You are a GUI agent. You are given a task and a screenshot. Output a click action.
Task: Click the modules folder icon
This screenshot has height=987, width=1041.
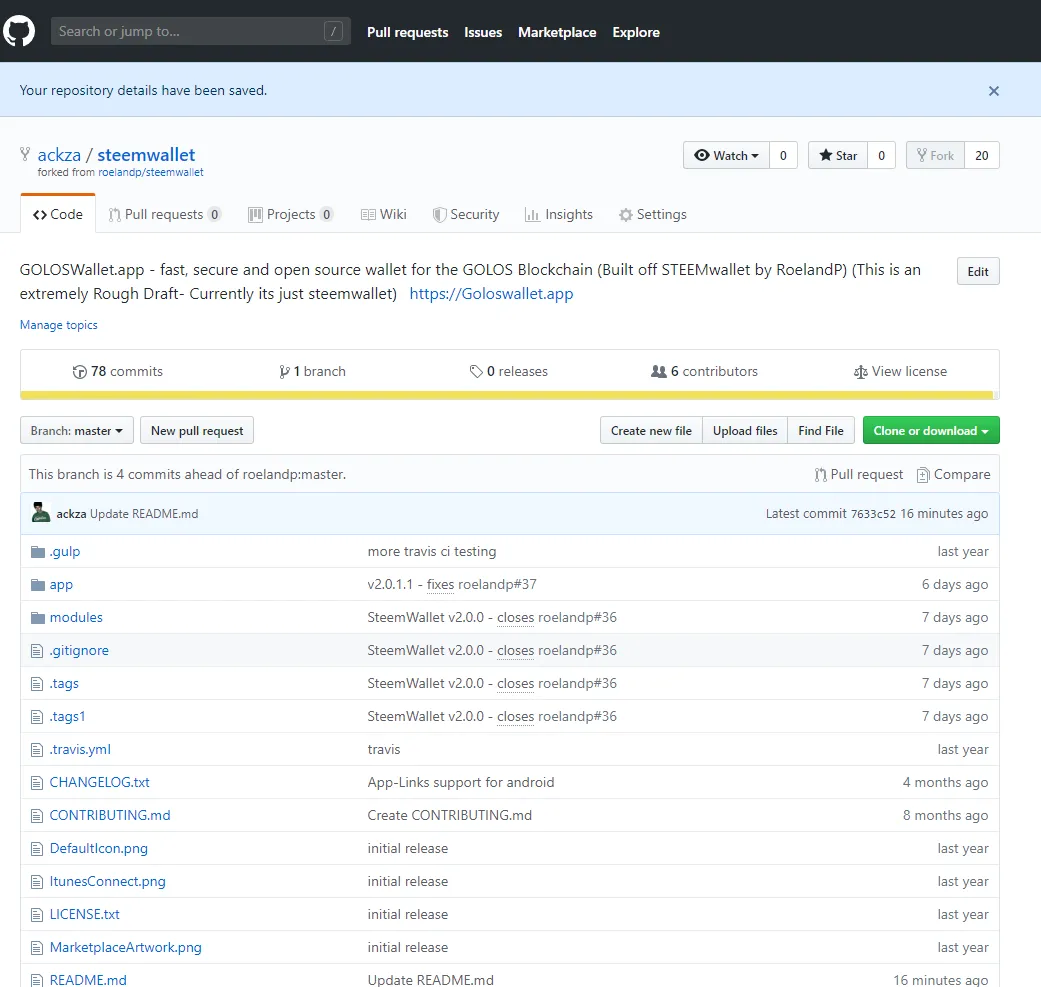(x=38, y=618)
